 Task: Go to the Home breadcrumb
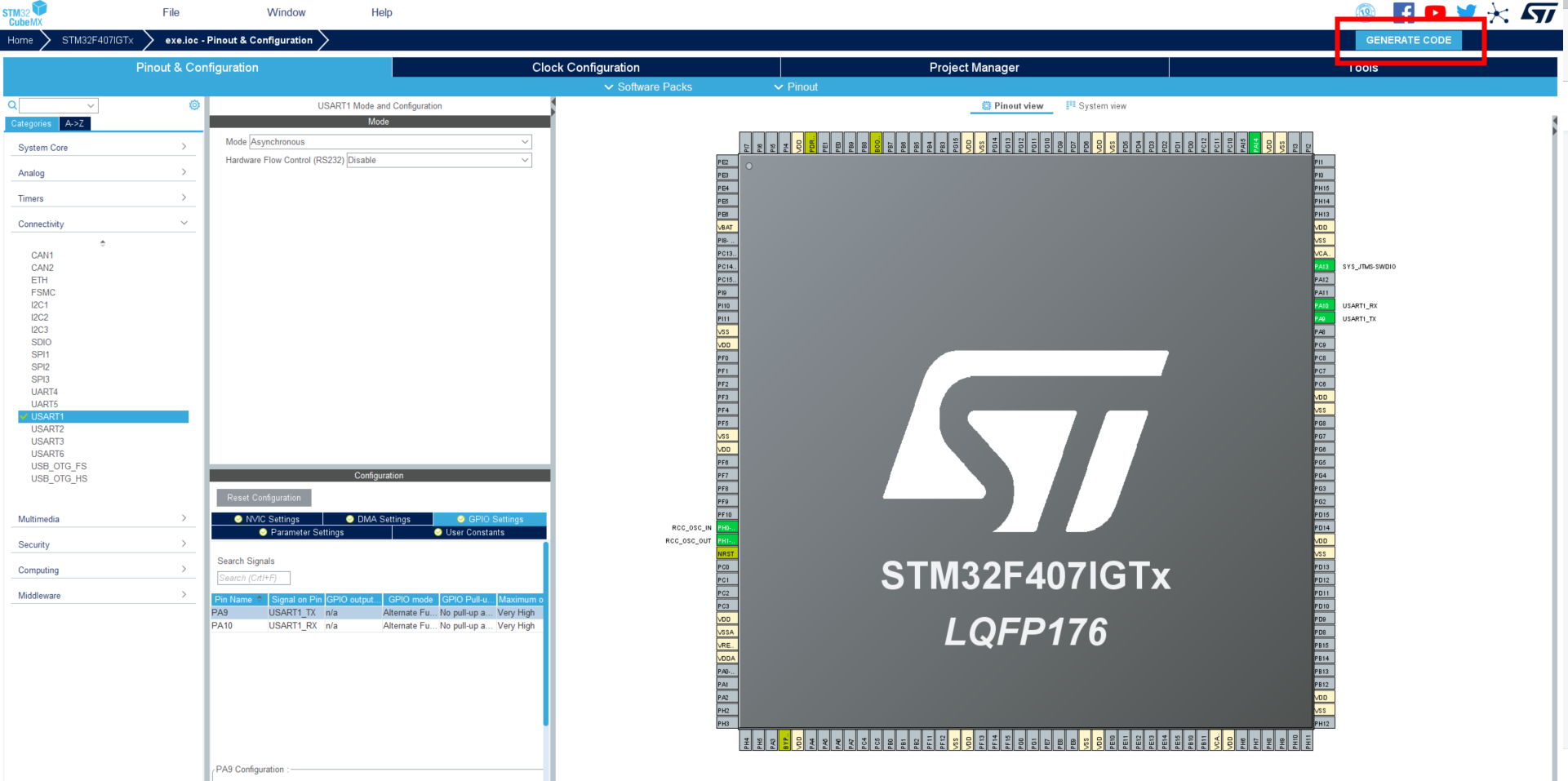[20, 40]
